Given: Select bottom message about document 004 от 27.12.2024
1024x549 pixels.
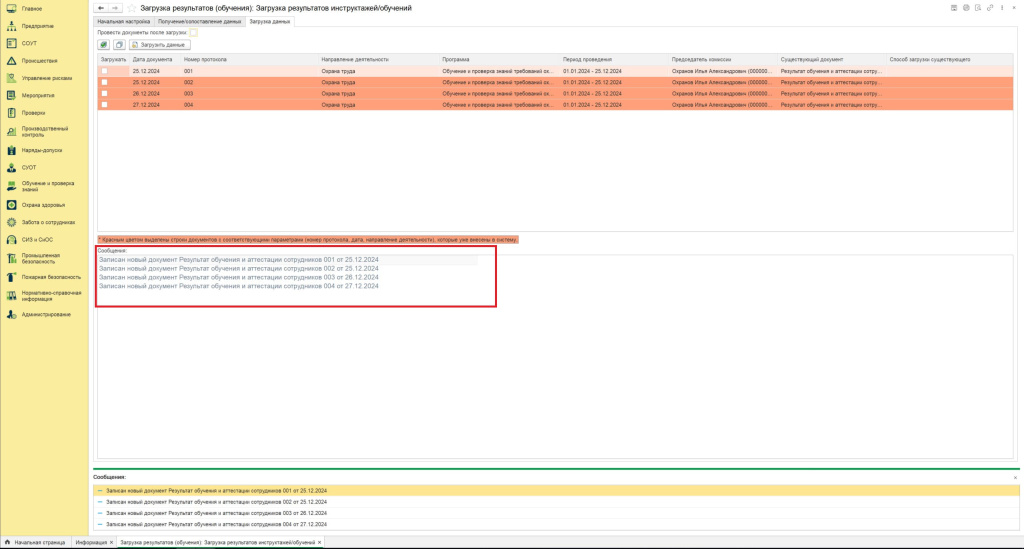Looking at the screenshot, I should [556, 524].
